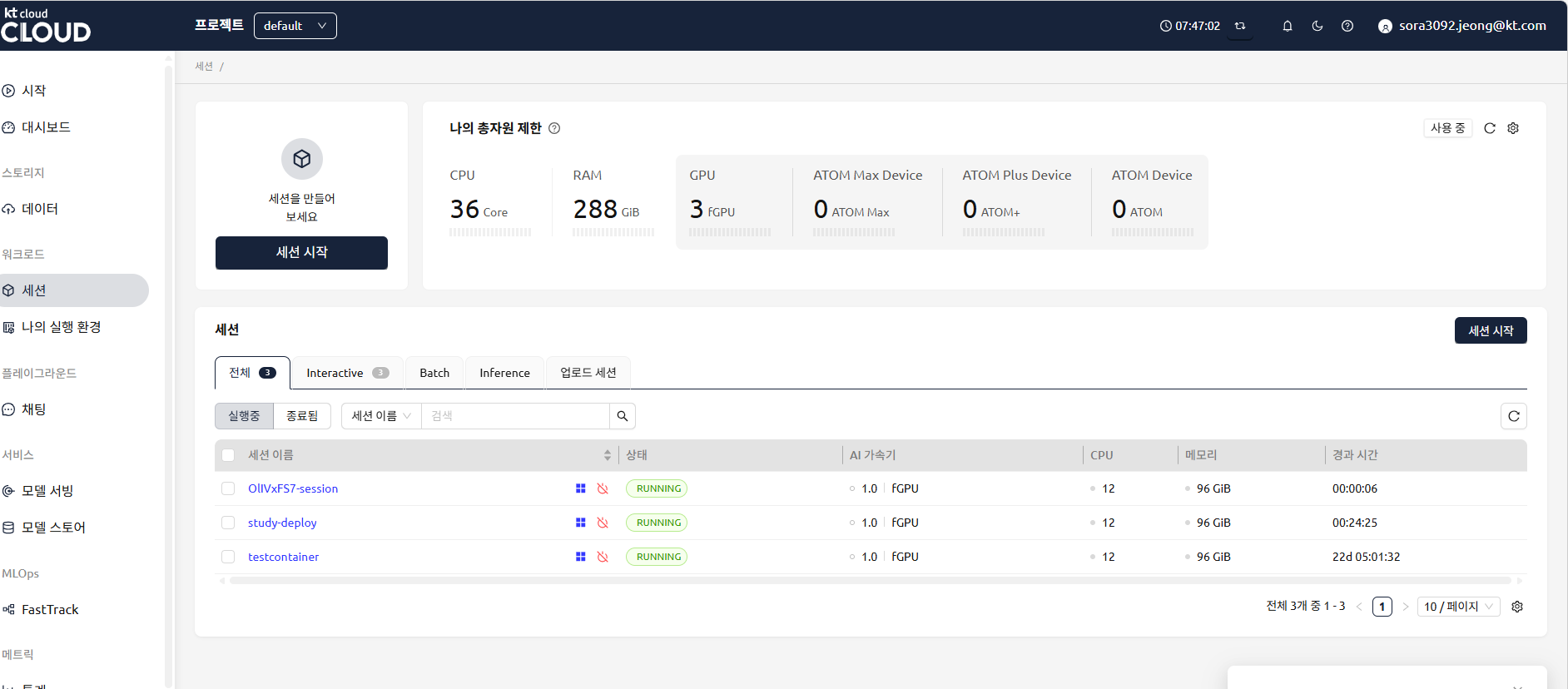Open the notifications bell
The height and width of the screenshot is (689, 1568).
(x=1288, y=26)
